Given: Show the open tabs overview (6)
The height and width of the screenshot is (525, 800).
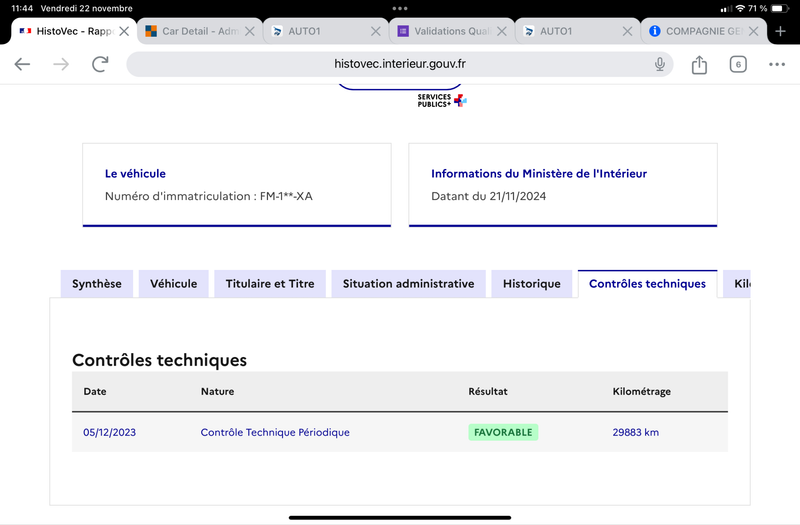Looking at the screenshot, I should click(738, 64).
